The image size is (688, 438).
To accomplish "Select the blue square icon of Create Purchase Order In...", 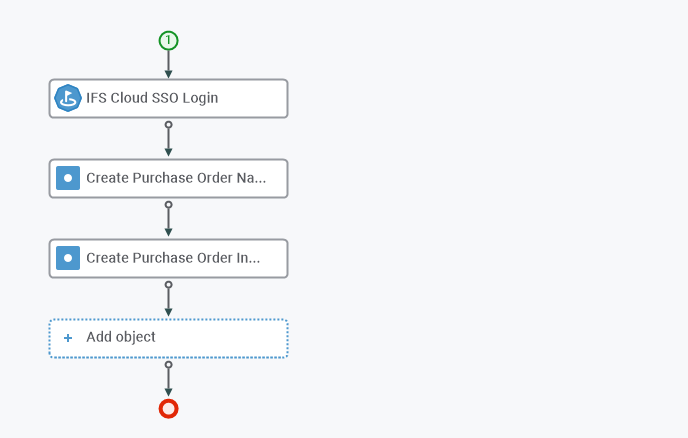I will click(68, 258).
